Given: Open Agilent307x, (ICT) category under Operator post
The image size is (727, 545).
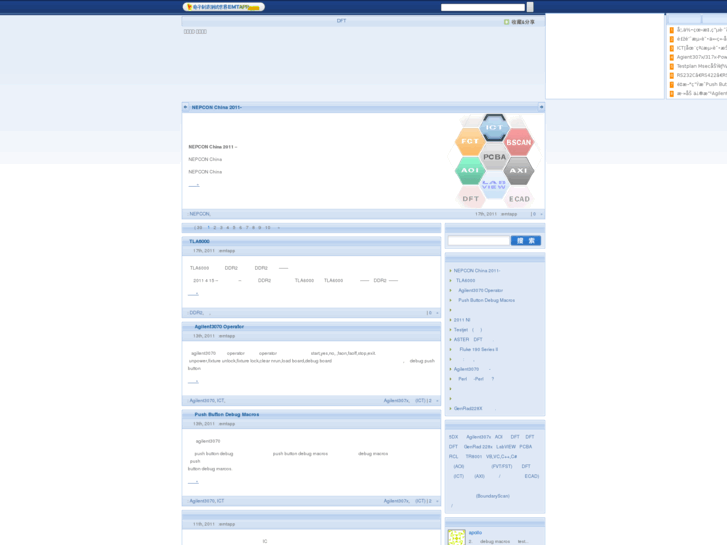Looking at the screenshot, I should [x=404, y=400].
